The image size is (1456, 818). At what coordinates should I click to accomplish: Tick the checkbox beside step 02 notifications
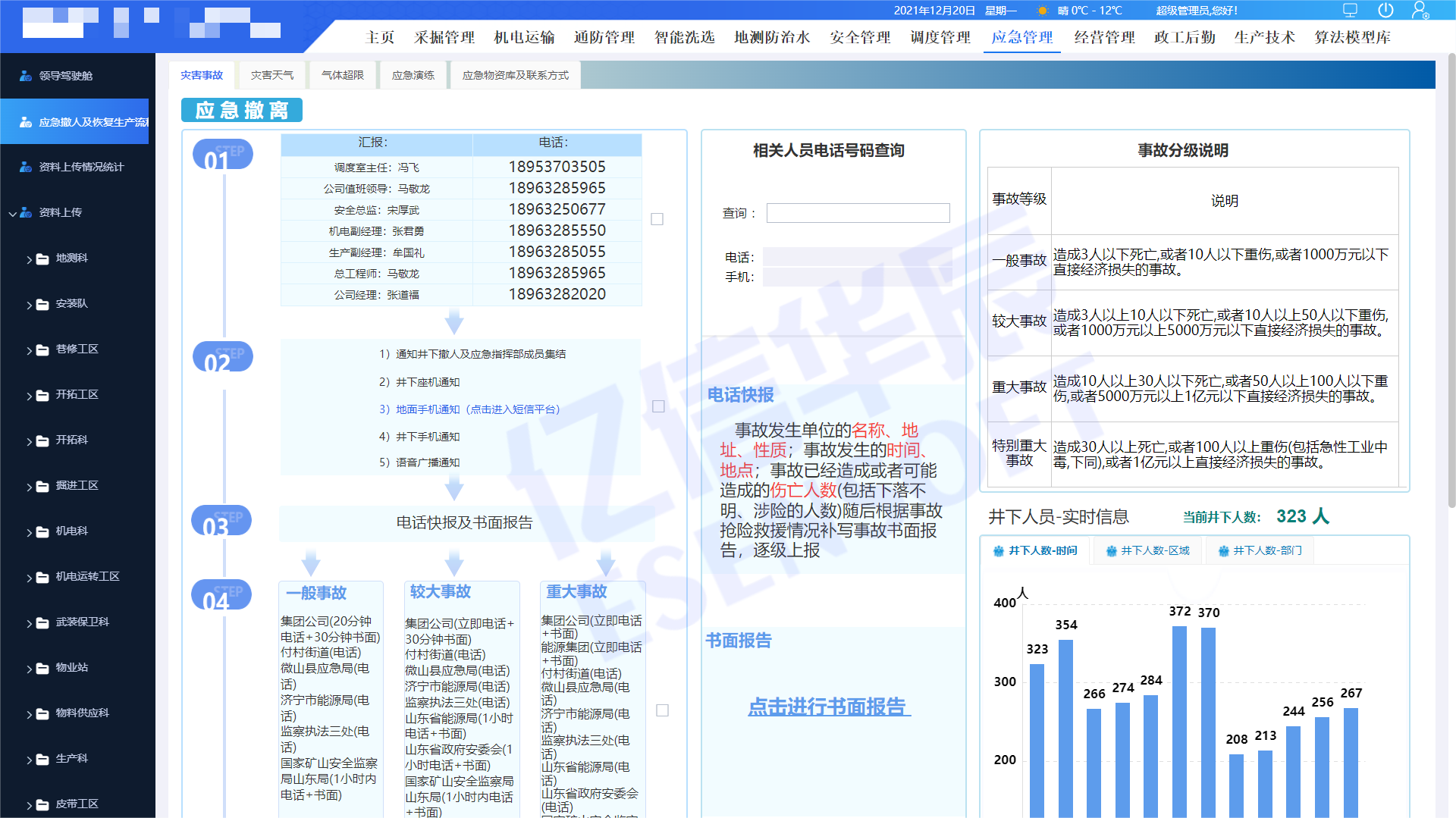coord(659,406)
